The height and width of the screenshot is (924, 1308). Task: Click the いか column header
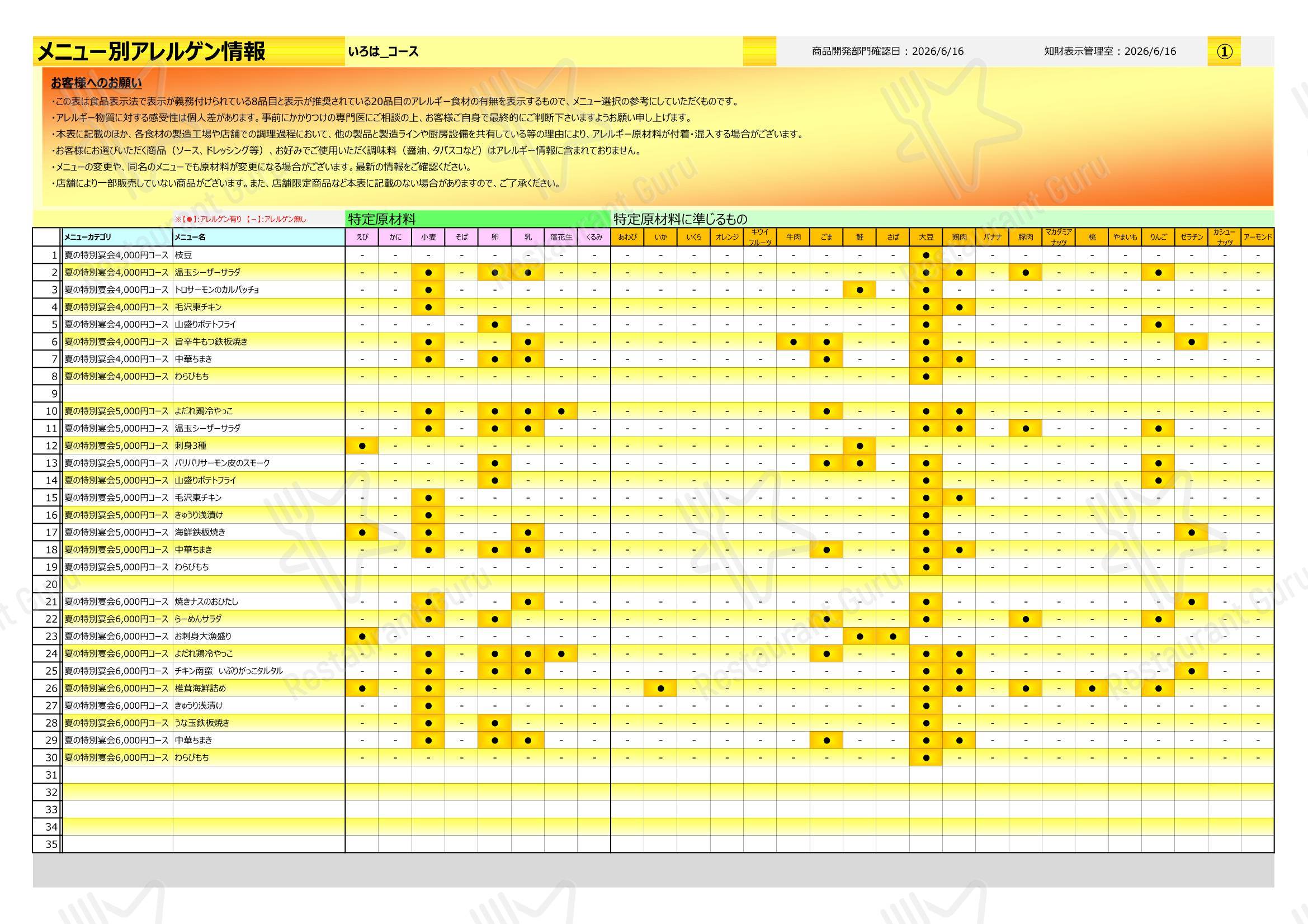(x=661, y=237)
